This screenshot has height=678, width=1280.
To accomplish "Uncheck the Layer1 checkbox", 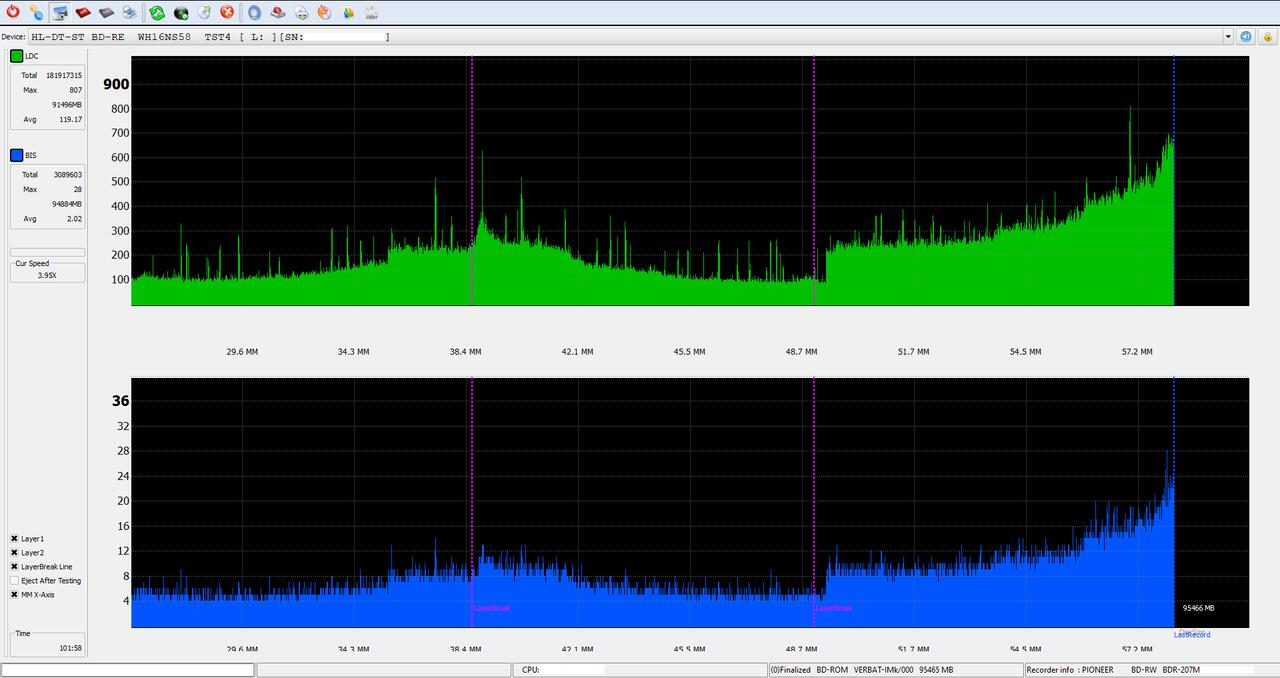I will (14, 539).
